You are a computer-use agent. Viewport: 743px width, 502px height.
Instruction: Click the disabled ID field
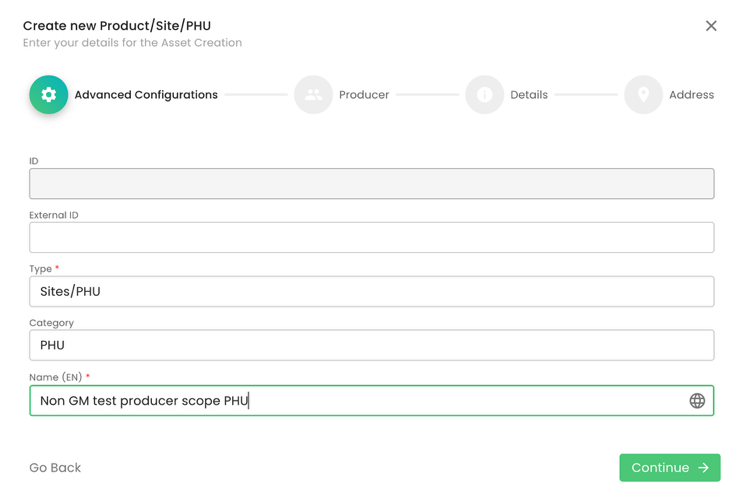click(x=371, y=184)
